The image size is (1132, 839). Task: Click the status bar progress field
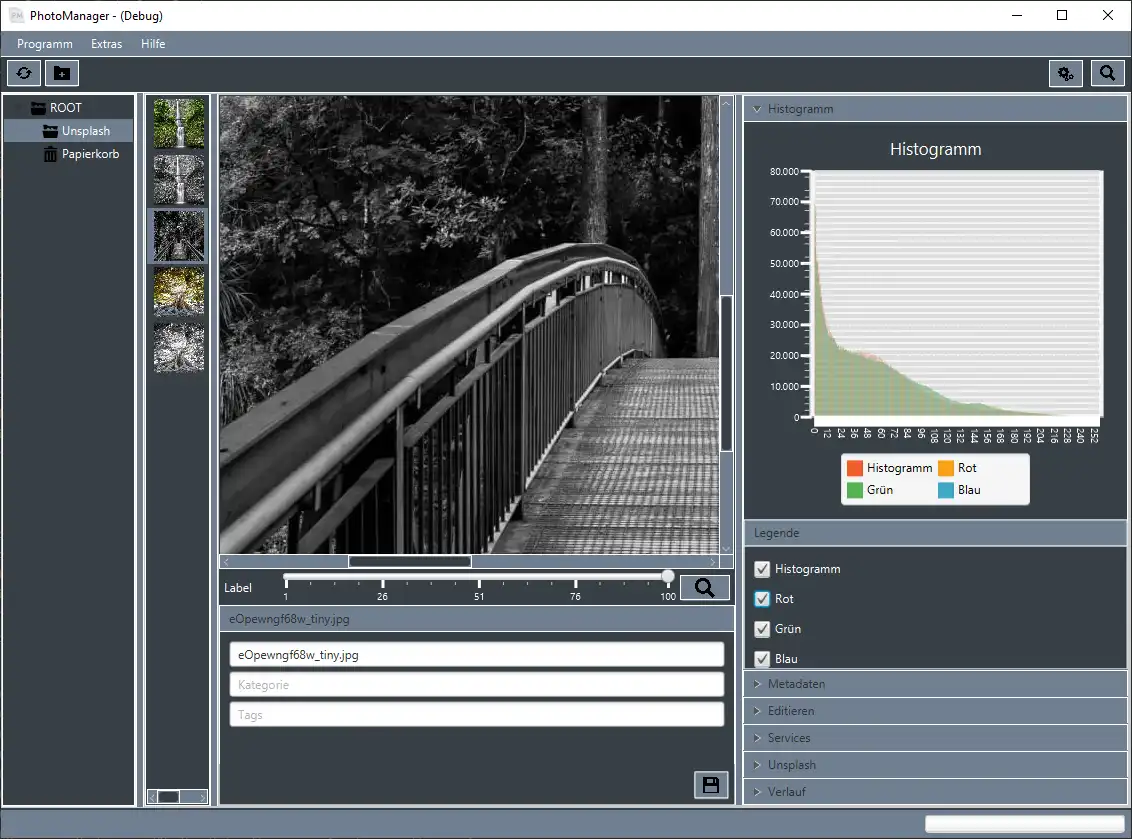tap(1024, 824)
